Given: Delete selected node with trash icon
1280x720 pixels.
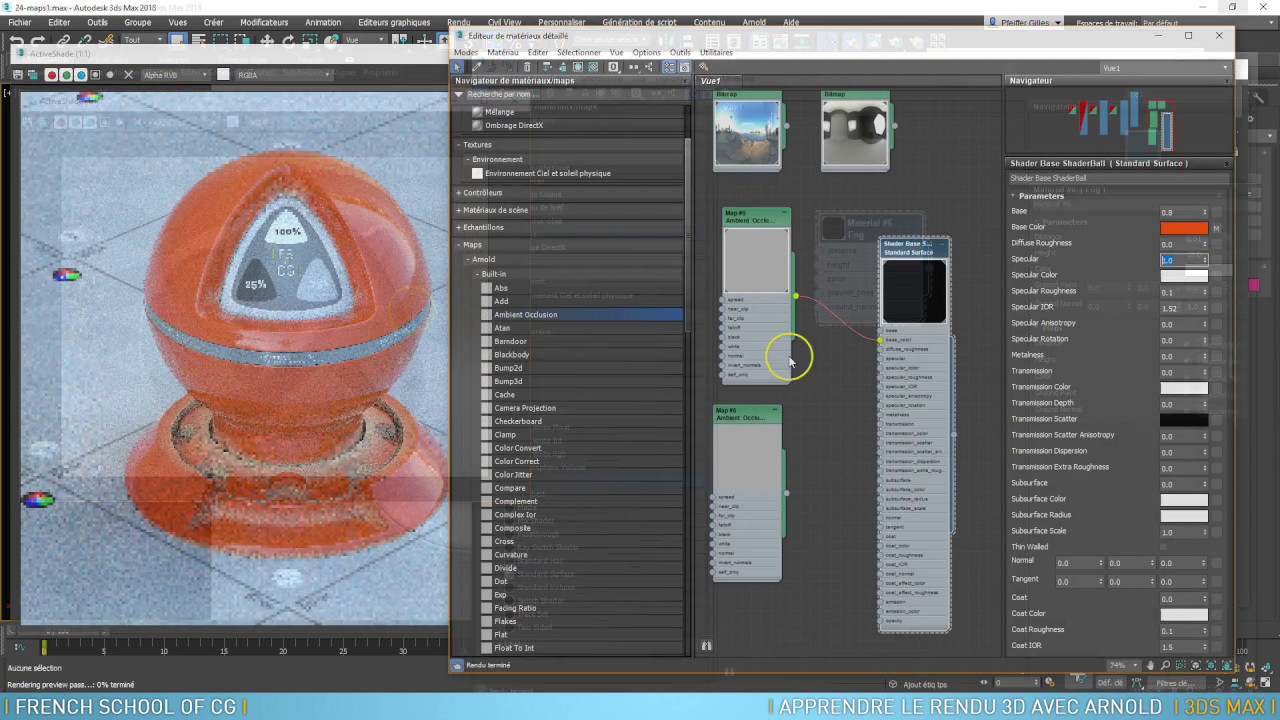Looking at the screenshot, I should coord(527,67).
